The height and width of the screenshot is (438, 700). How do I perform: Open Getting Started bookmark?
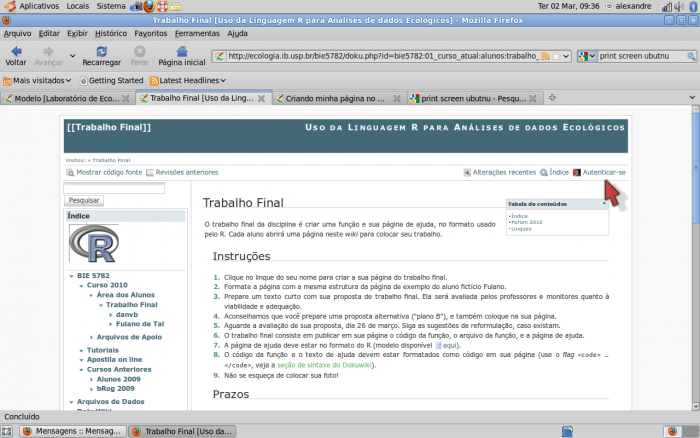pos(112,81)
